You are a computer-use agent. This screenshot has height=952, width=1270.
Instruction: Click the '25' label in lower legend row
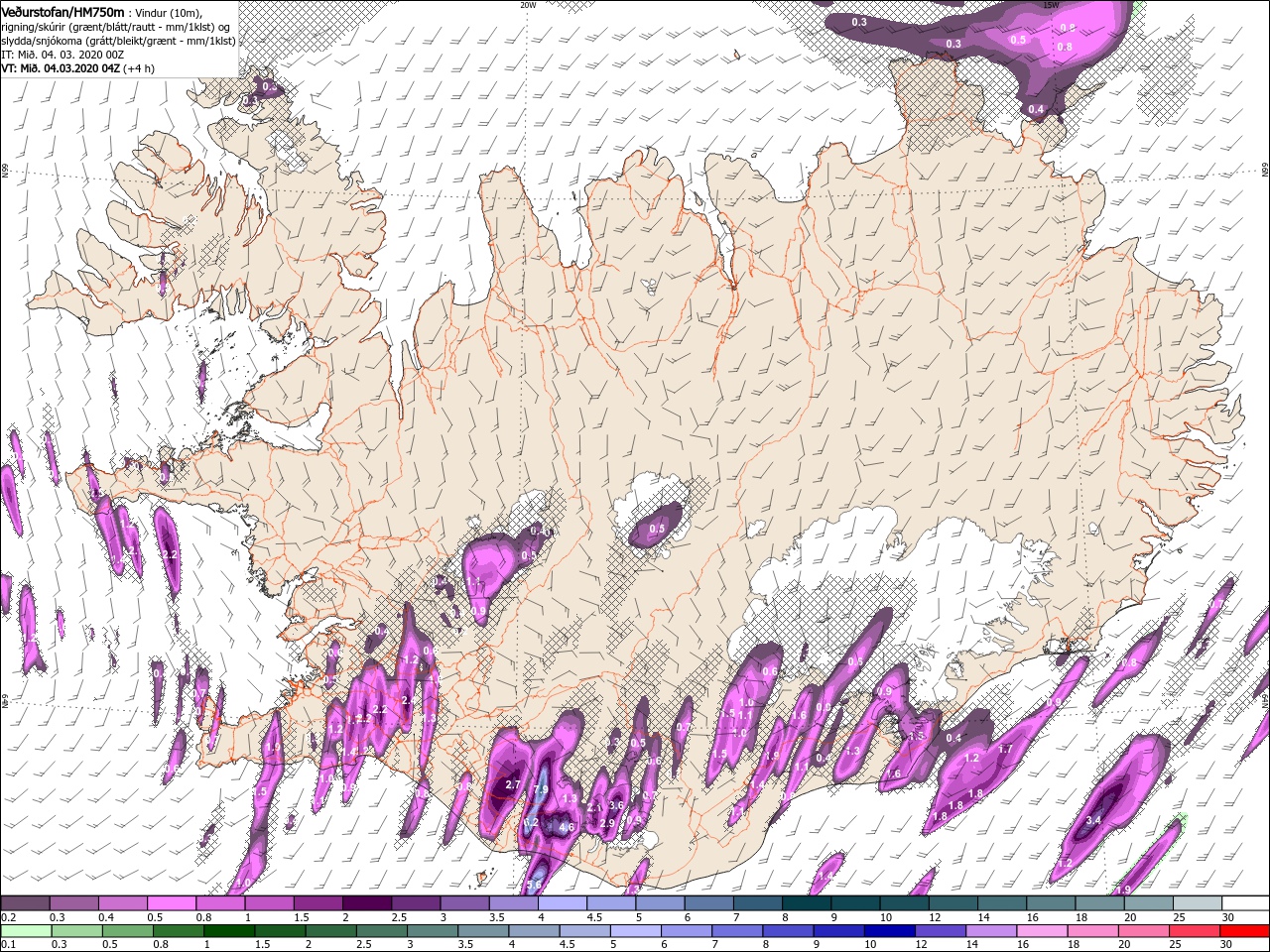pos(1175,944)
